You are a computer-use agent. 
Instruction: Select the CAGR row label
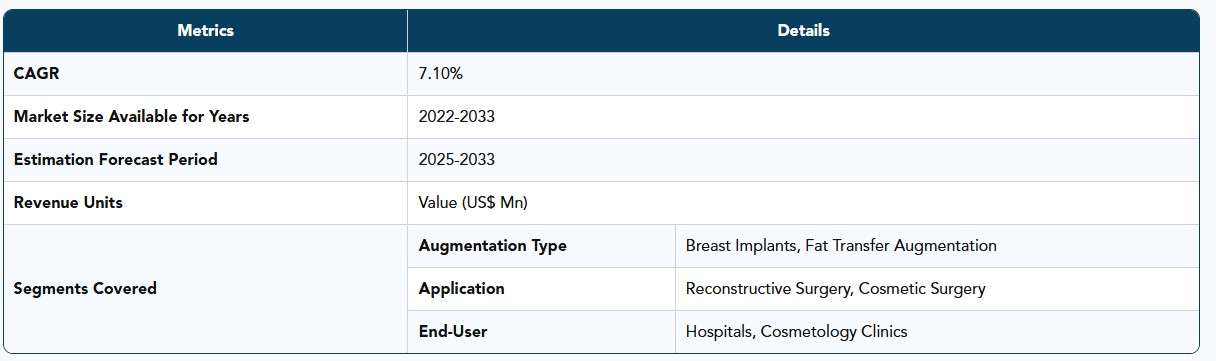click(38, 73)
